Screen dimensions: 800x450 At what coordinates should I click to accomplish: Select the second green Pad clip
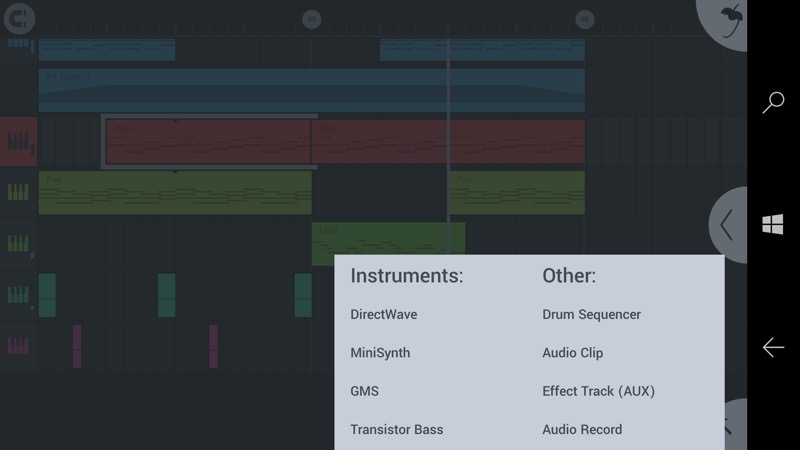[517, 192]
